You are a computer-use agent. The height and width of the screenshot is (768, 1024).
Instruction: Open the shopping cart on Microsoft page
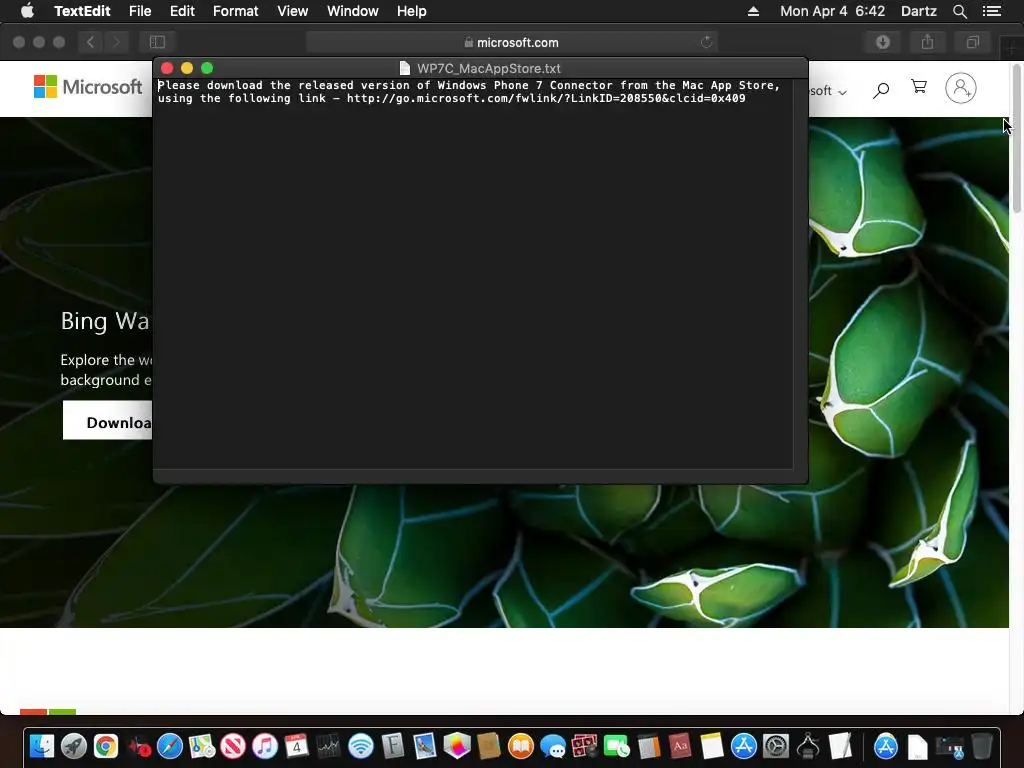(919, 87)
